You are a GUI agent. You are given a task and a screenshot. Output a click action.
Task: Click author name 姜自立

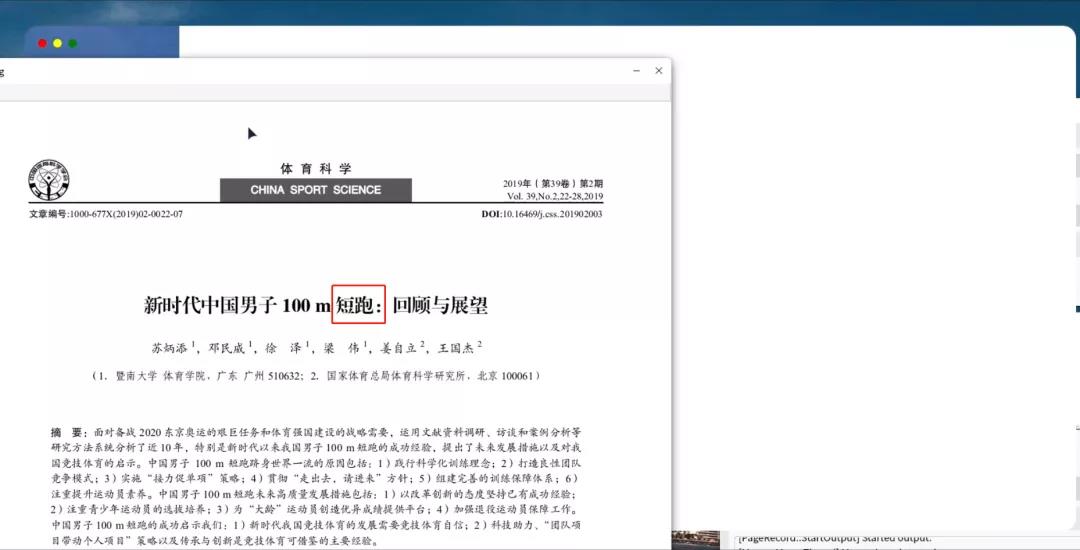[399, 348]
